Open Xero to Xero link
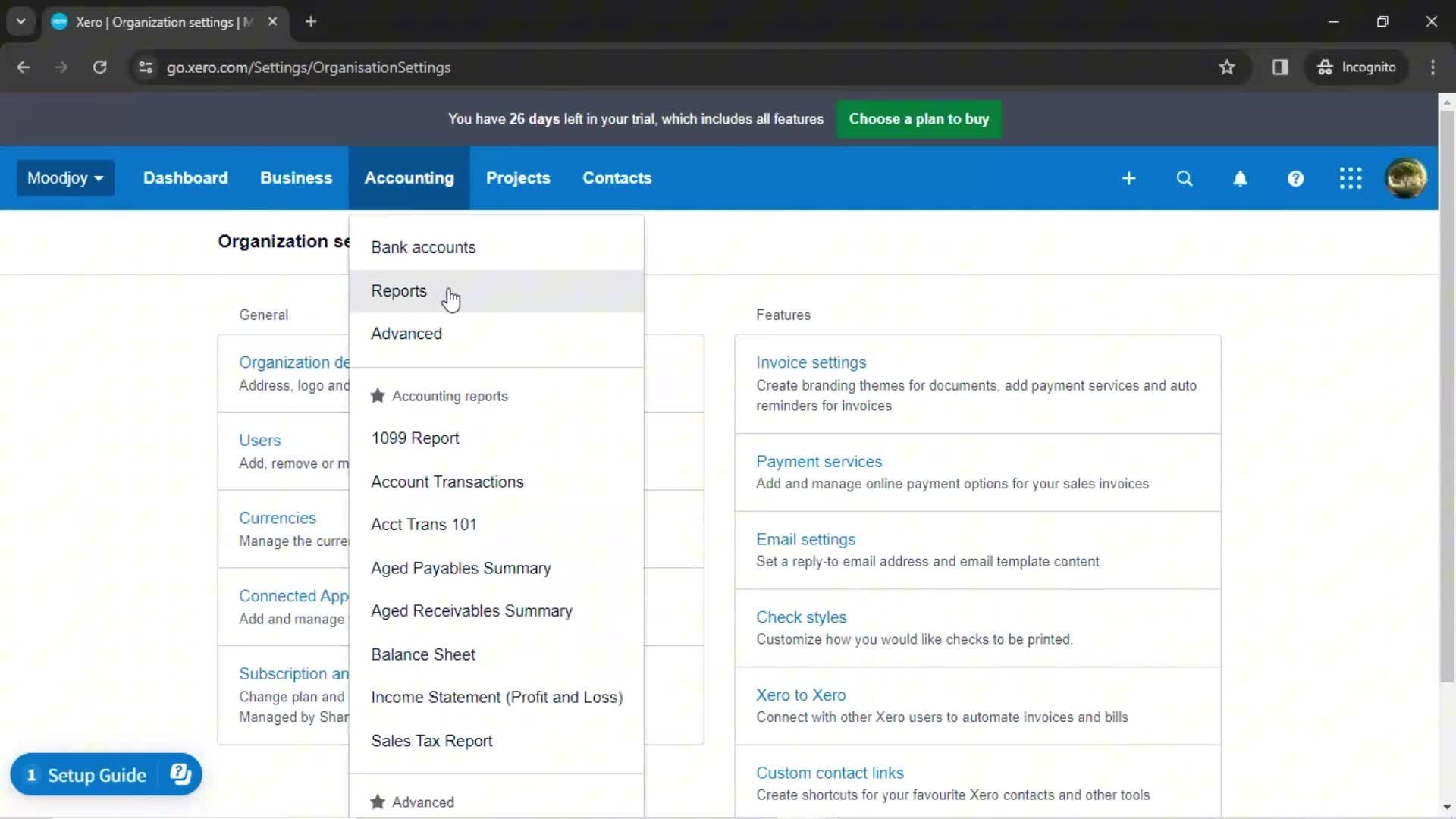 pos(801,695)
